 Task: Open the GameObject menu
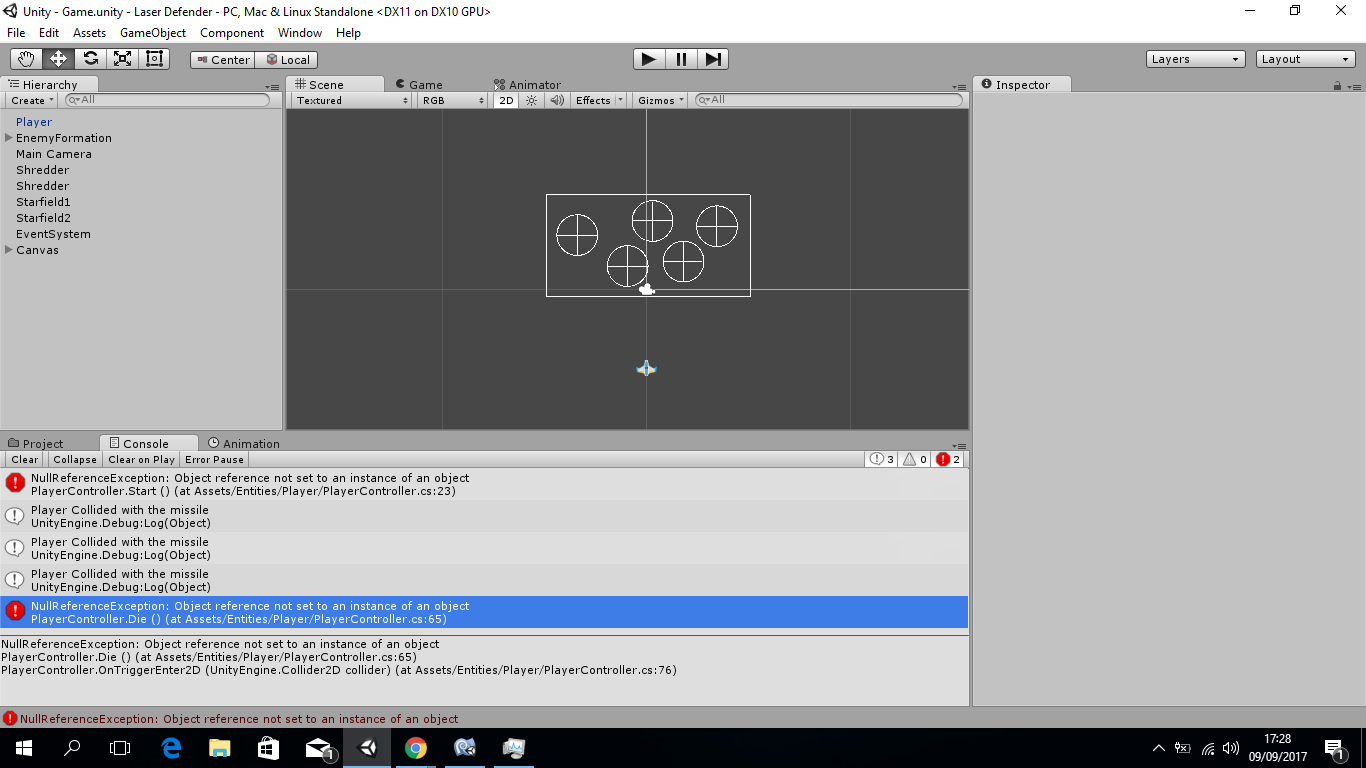coord(152,32)
